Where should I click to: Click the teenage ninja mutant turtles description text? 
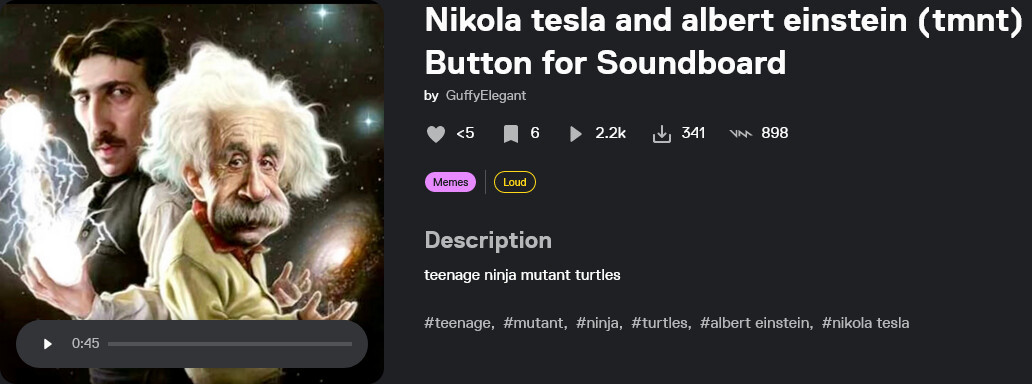523,275
